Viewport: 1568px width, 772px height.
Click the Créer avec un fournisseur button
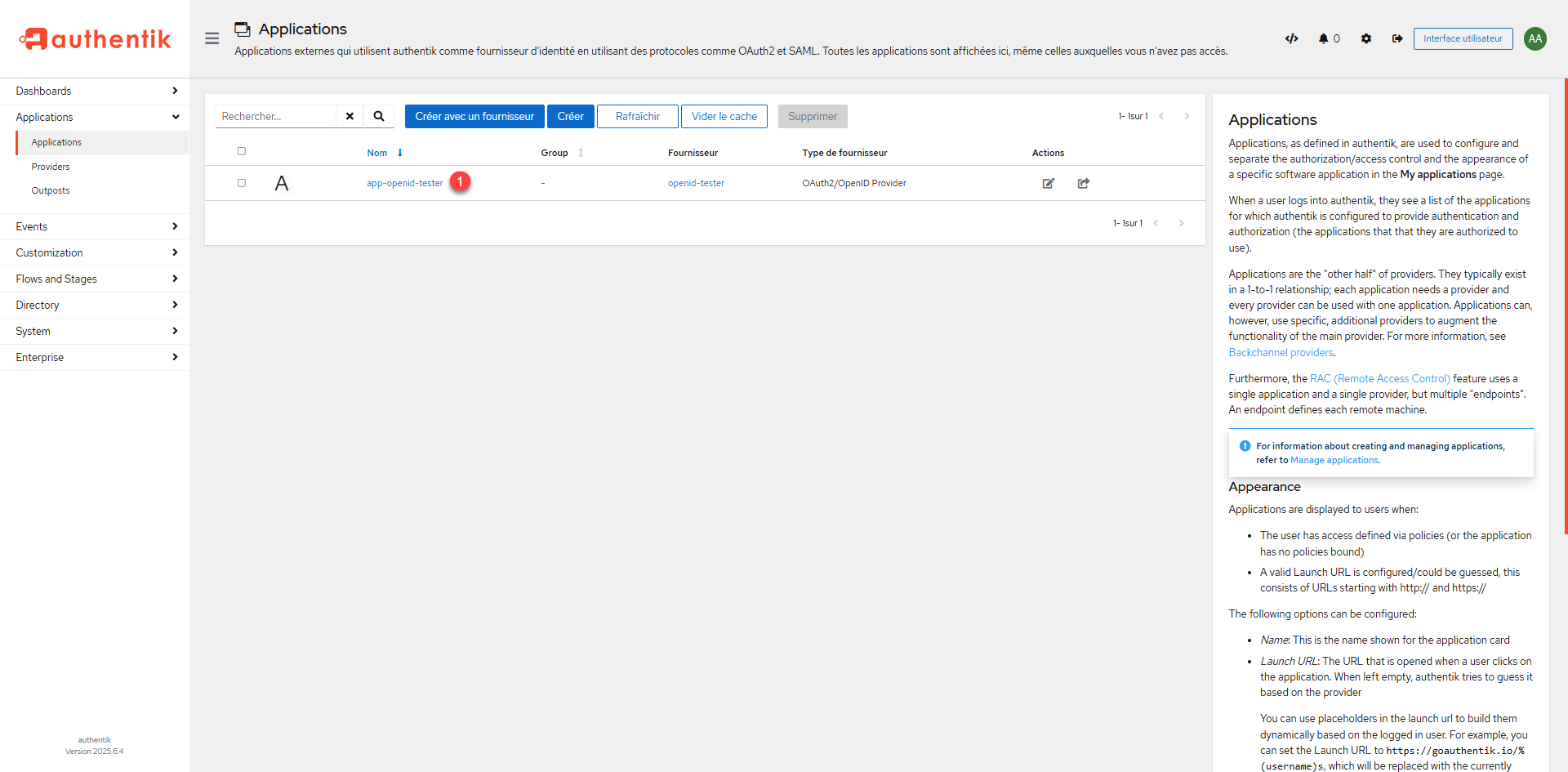point(474,116)
